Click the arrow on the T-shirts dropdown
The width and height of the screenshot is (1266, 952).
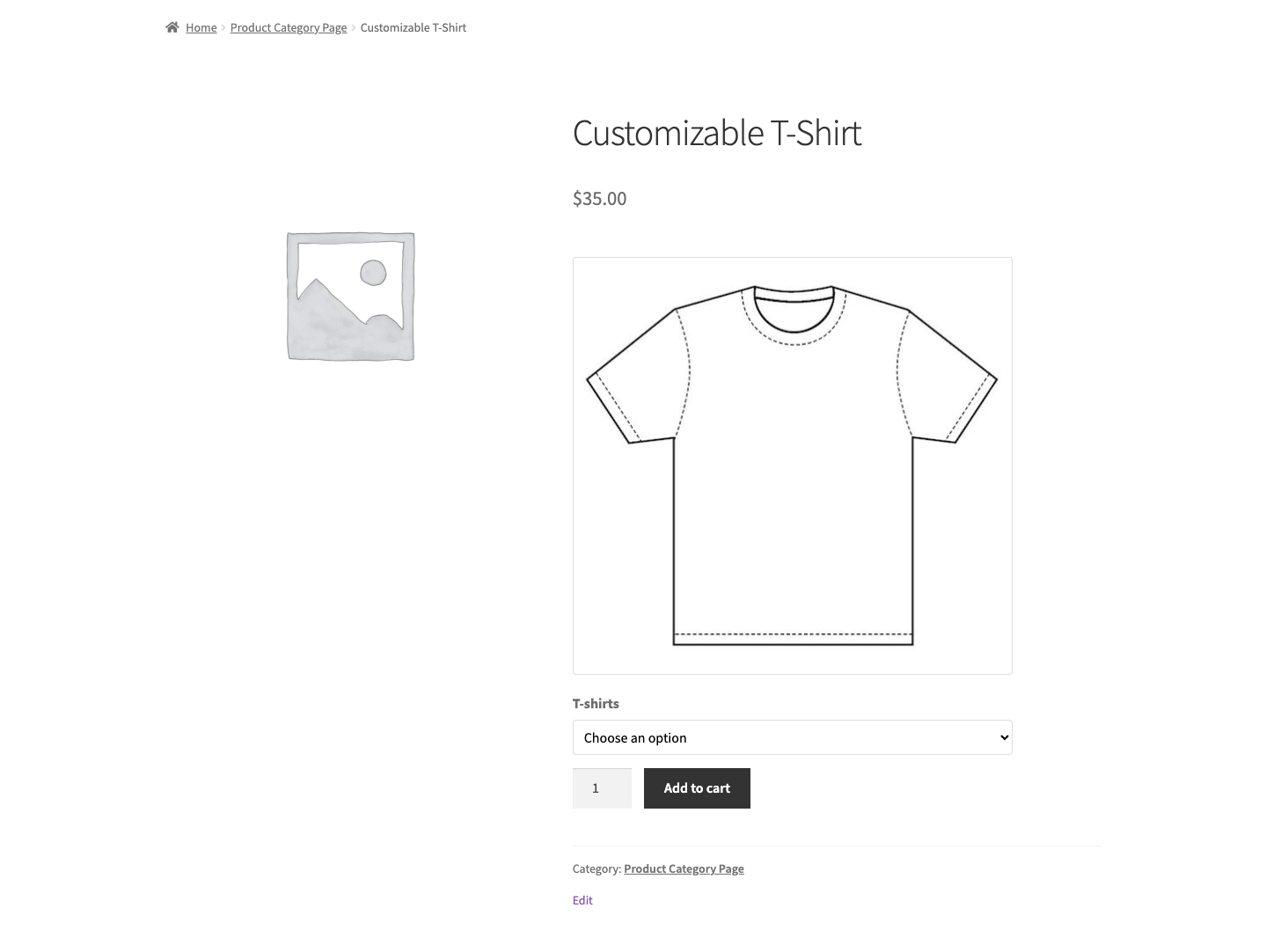(1004, 737)
